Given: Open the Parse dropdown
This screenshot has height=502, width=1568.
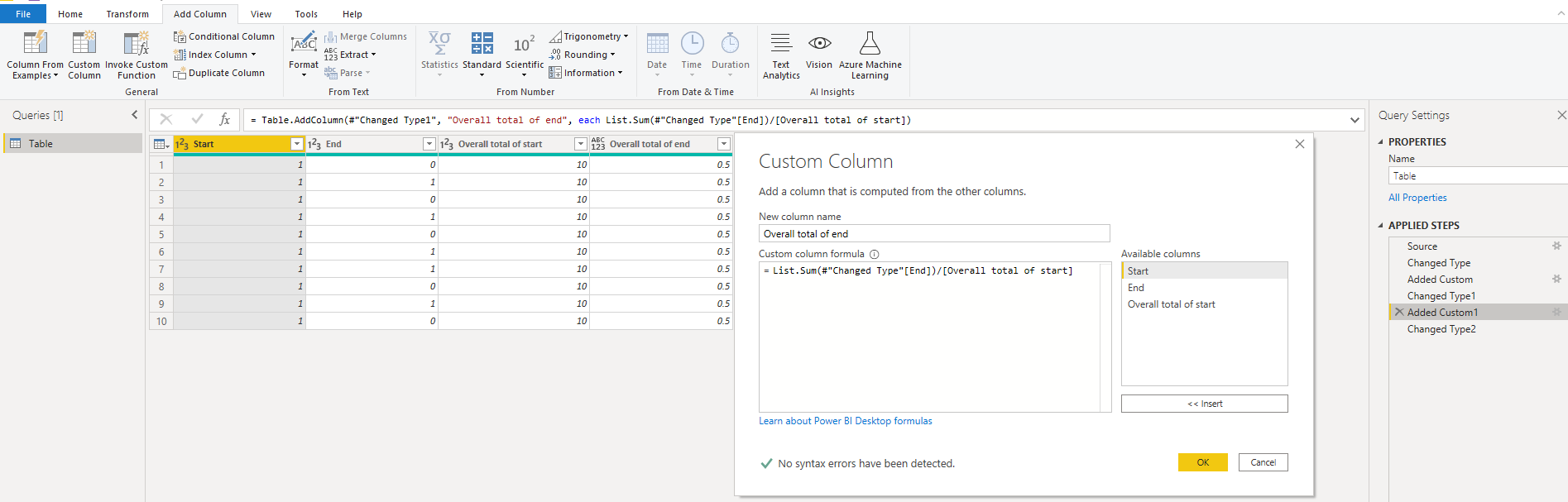Looking at the screenshot, I should (348, 73).
